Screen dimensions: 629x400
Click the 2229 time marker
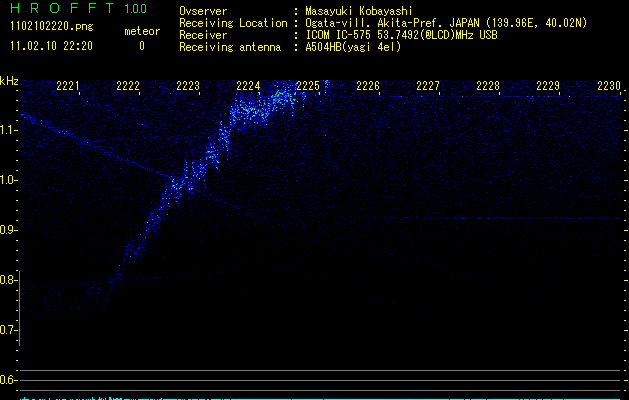[x=548, y=86]
